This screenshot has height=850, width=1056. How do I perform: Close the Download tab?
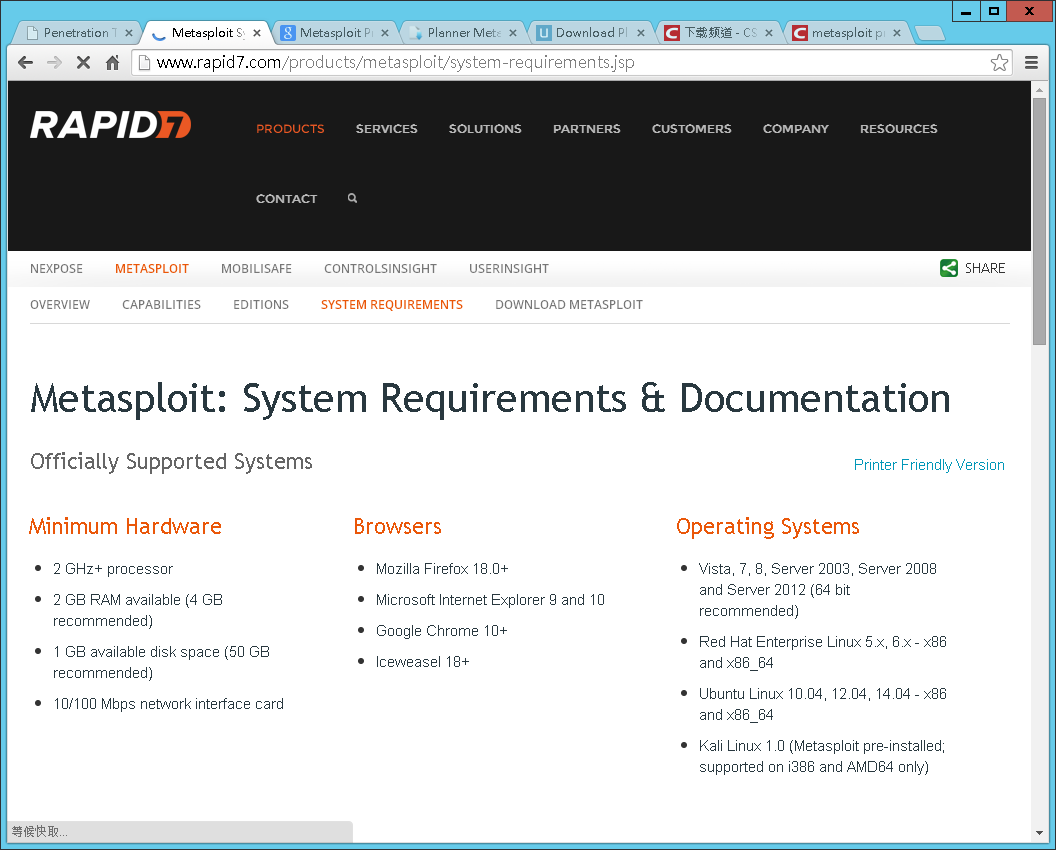click(x=640, y=32)
